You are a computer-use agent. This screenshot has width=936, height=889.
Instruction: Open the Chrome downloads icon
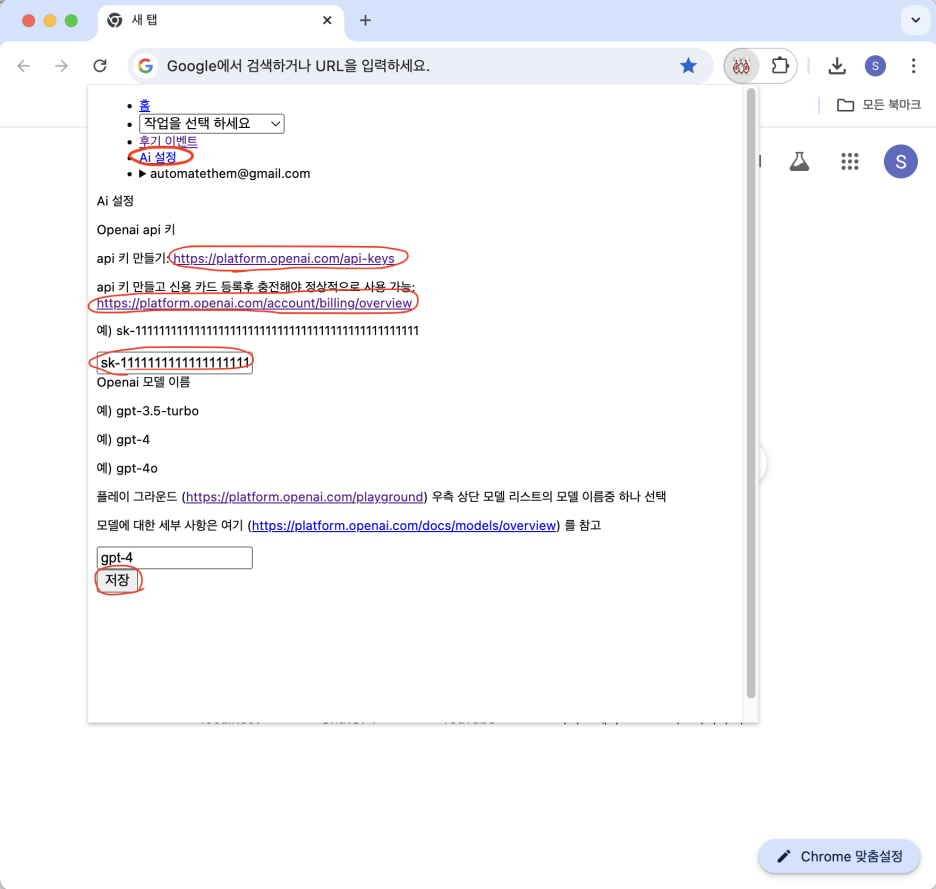pyautogui.click(x=837, y=66)
